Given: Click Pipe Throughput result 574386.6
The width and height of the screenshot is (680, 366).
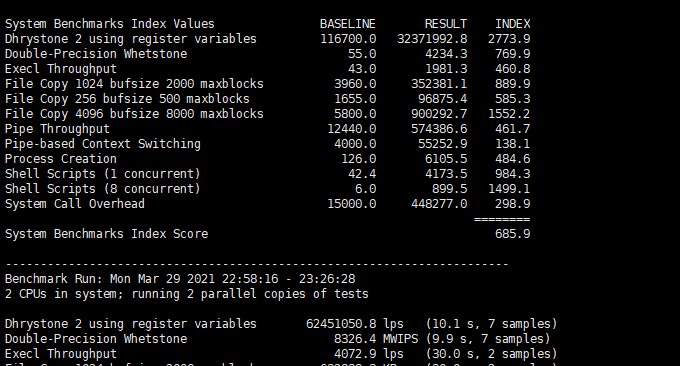Looking at the screenshot, I should click(439, 129).
